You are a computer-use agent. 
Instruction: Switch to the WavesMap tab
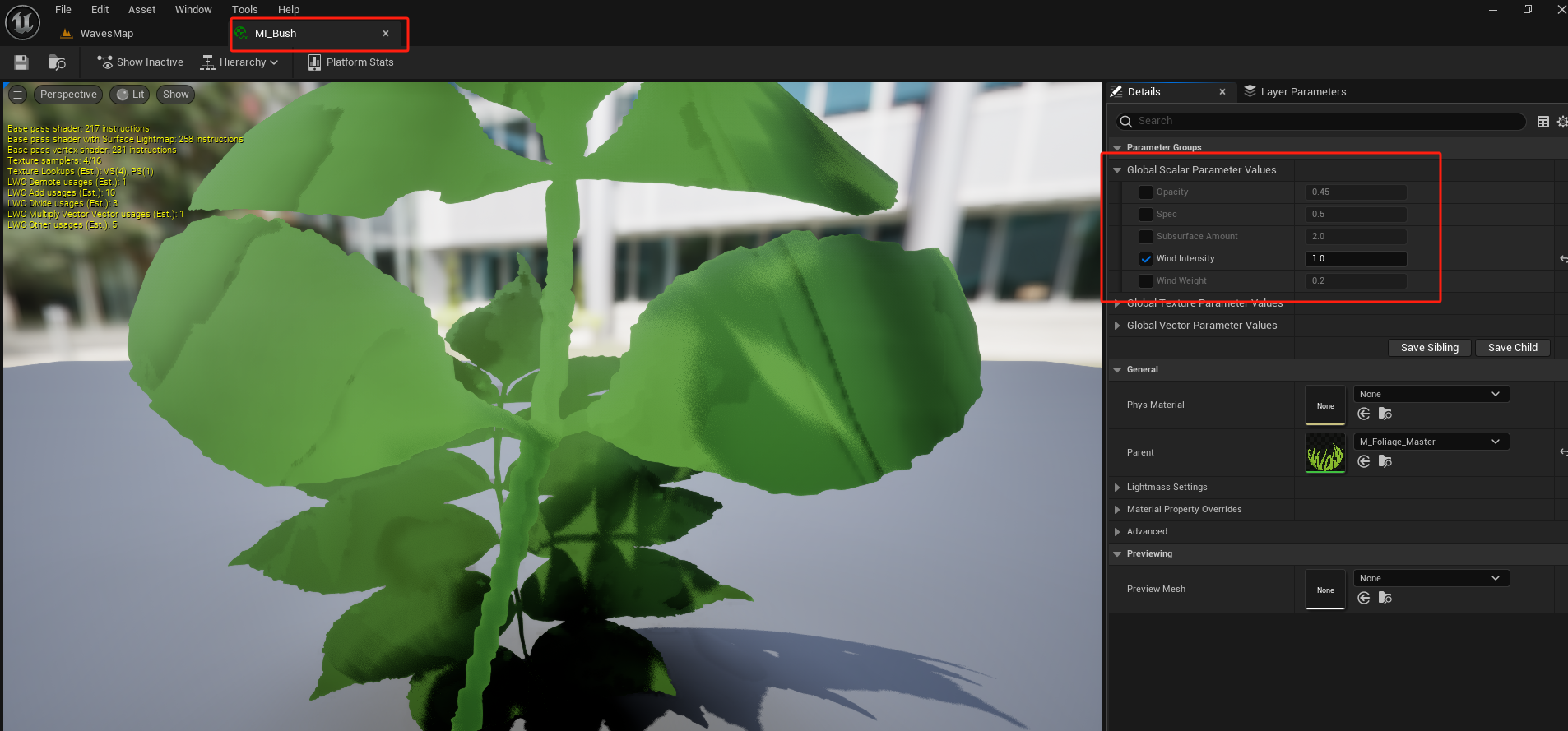coord(107,34)
